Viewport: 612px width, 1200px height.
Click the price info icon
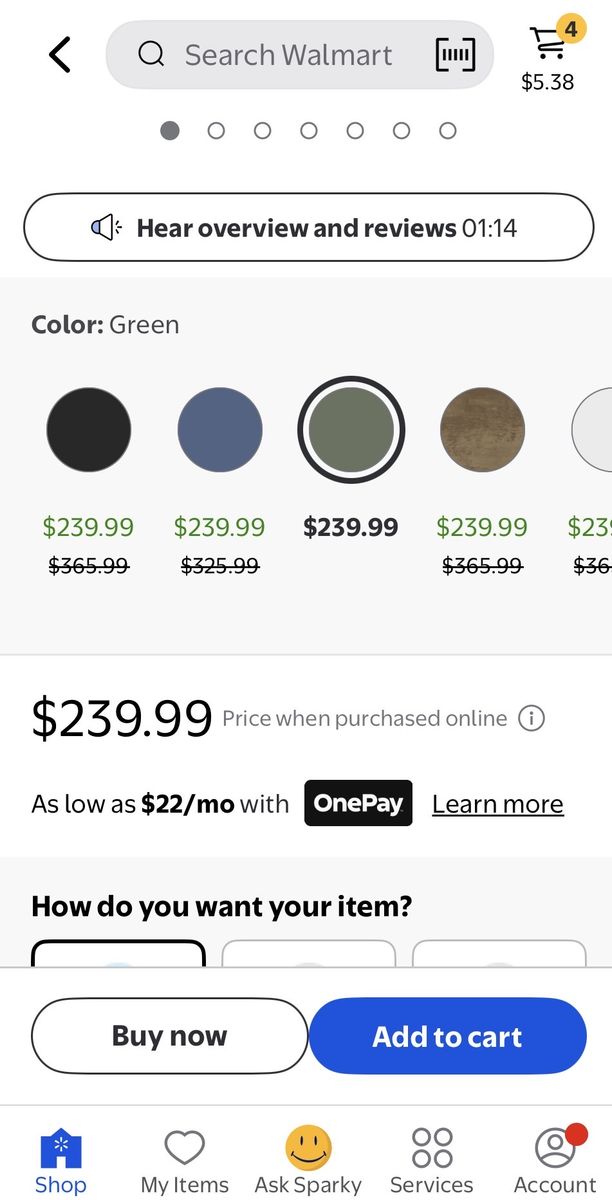point(532,718)
